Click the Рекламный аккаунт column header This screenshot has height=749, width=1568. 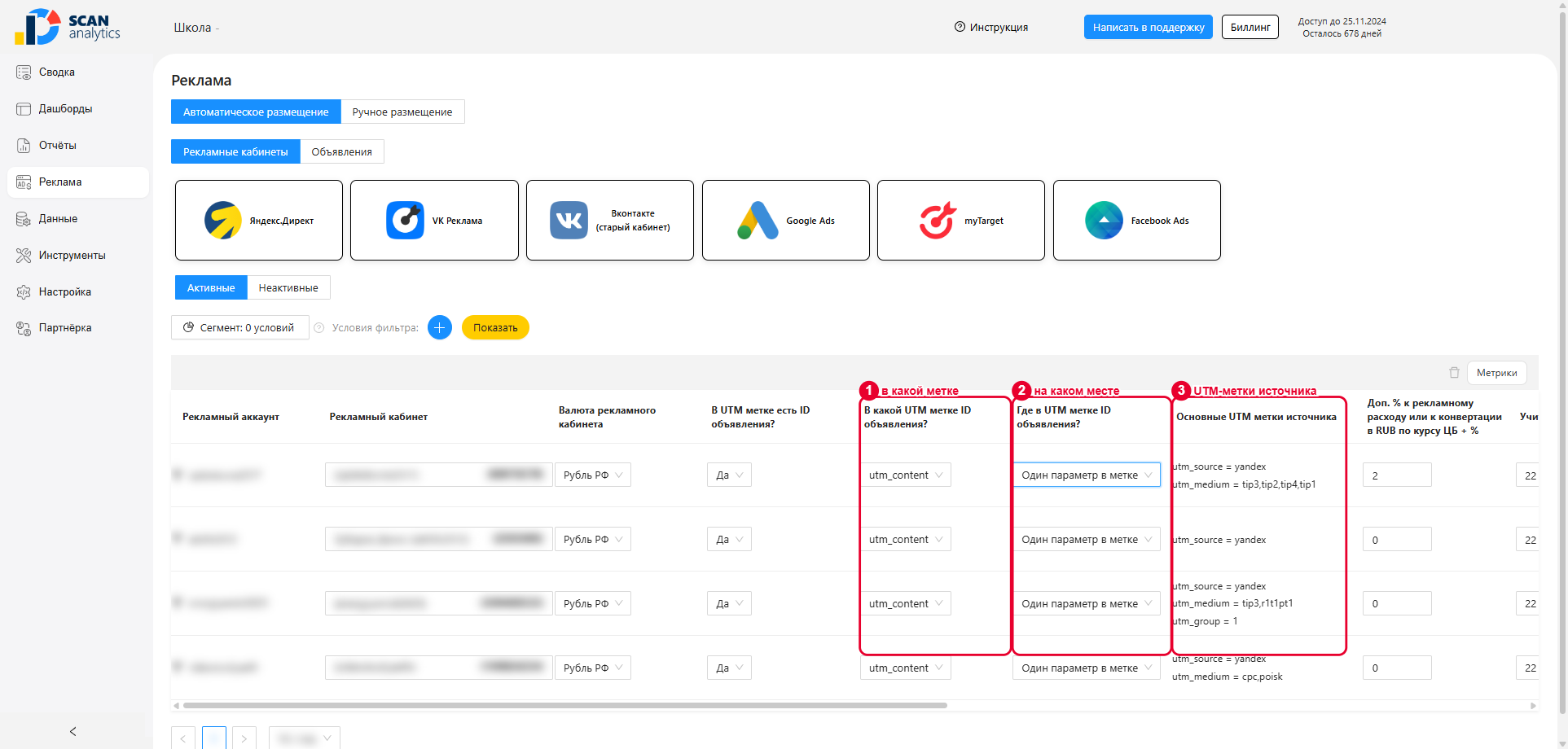231,417
